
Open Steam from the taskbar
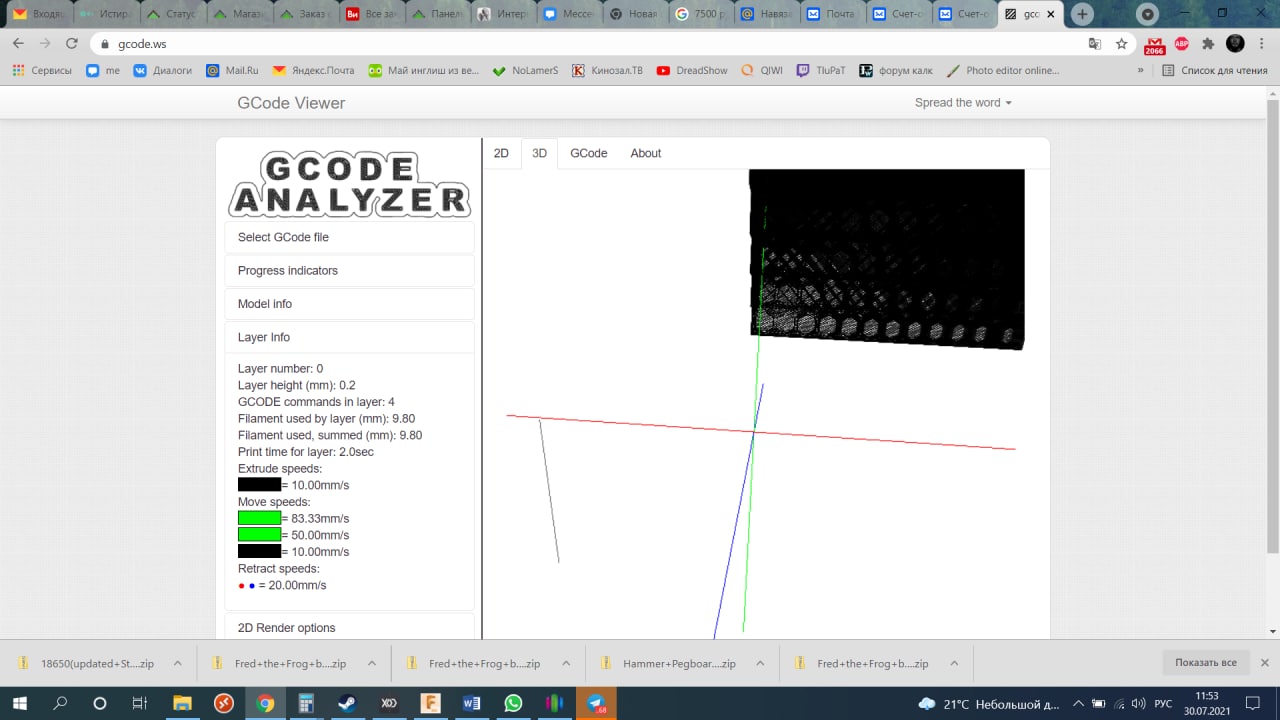point(347,703)
